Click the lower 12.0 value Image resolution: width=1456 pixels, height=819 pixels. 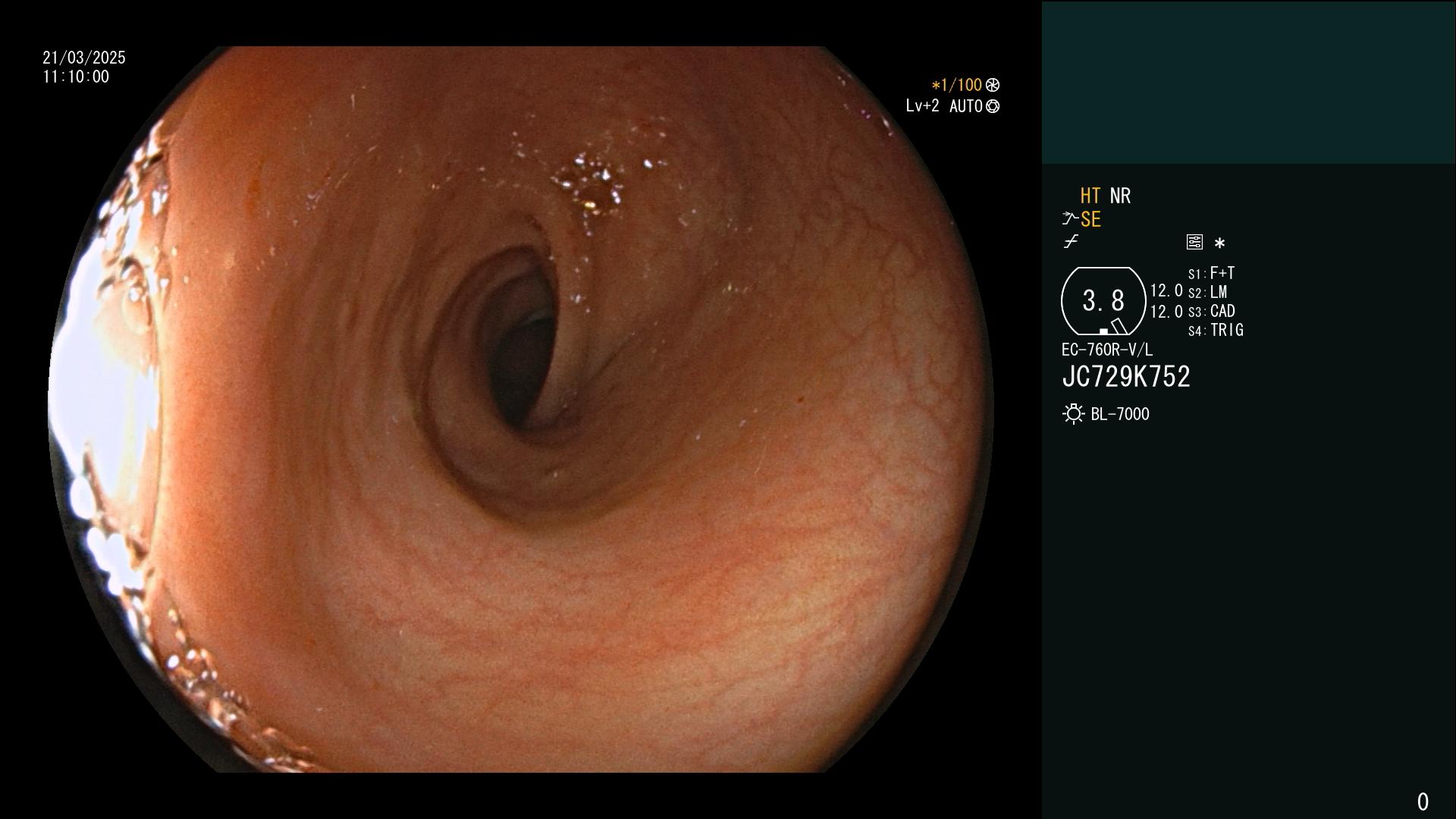(1166, 312)
